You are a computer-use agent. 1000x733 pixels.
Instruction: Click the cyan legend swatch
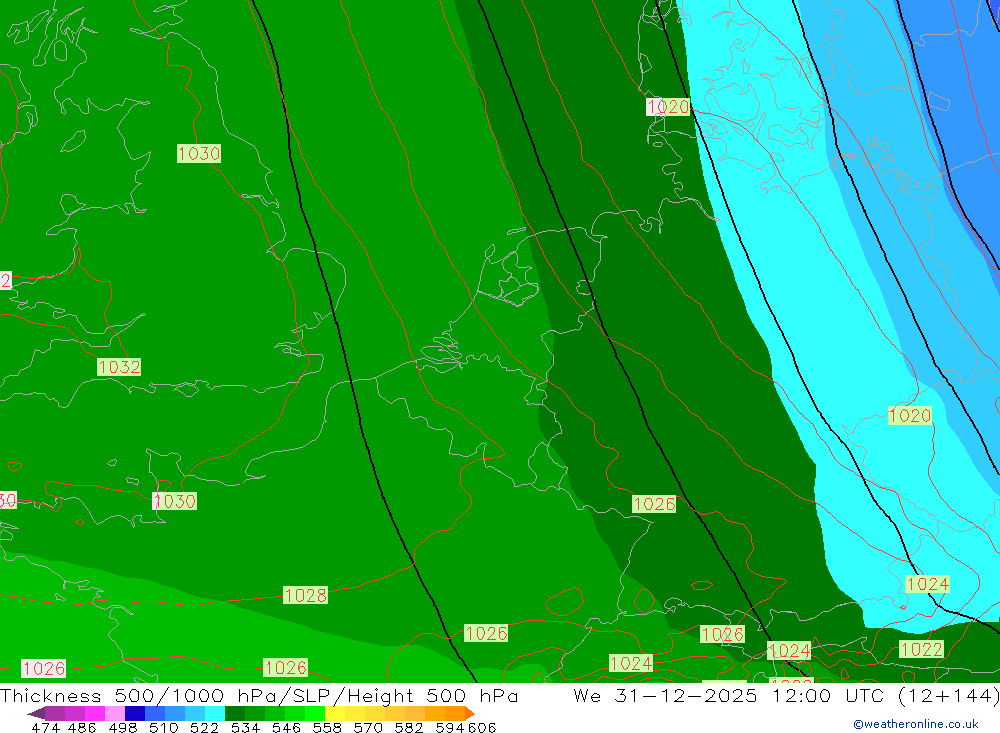click(215, 713)
